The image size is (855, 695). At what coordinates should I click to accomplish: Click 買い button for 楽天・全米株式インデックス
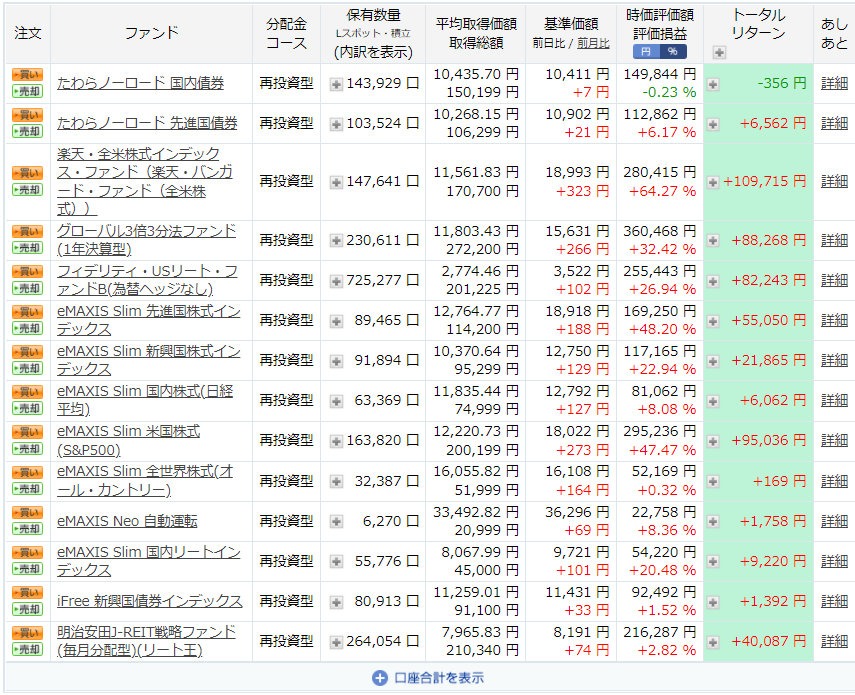tap(27, 173)
